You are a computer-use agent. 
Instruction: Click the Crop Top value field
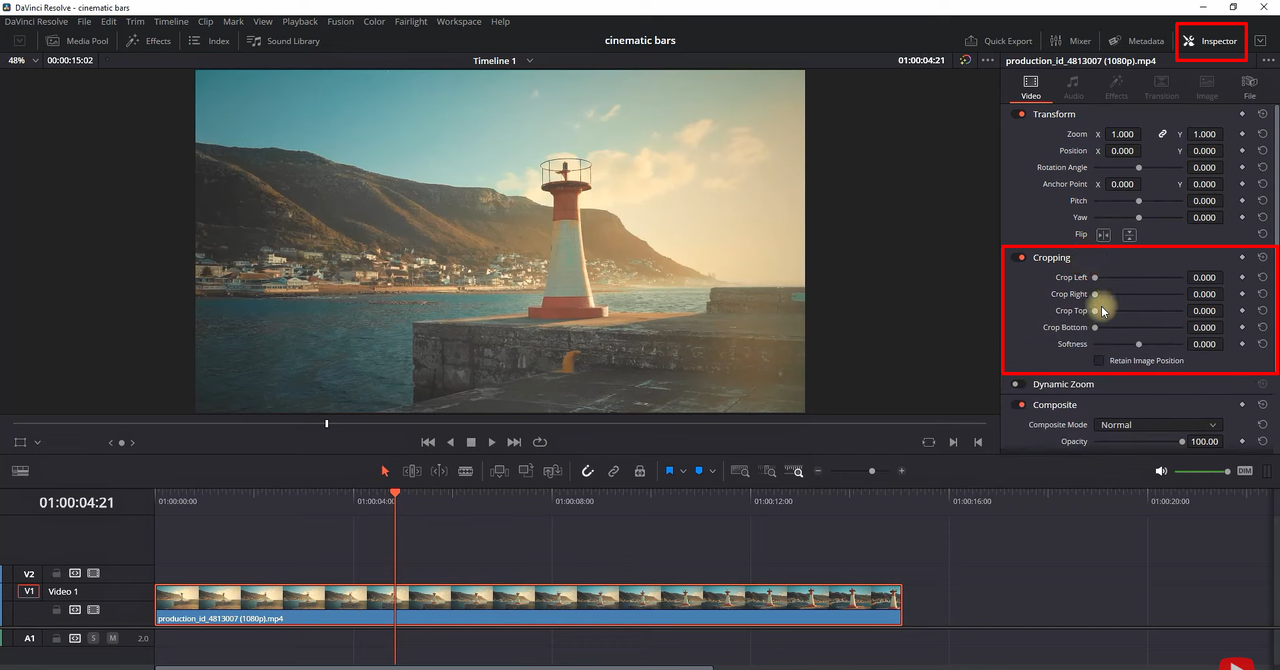tap(1204, 311)
